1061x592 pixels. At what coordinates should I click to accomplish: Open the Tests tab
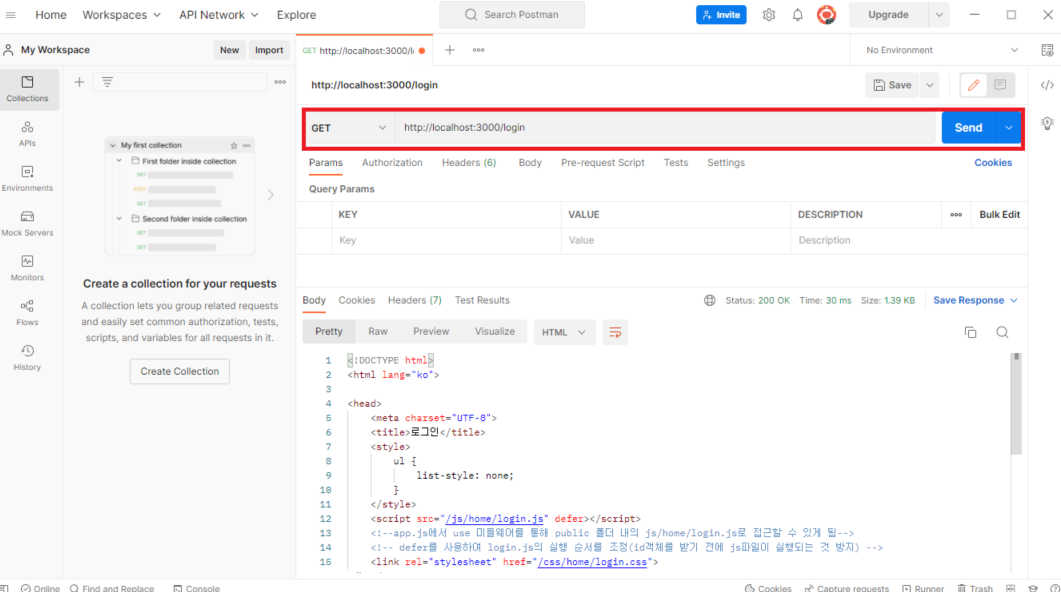coord(675,162)
